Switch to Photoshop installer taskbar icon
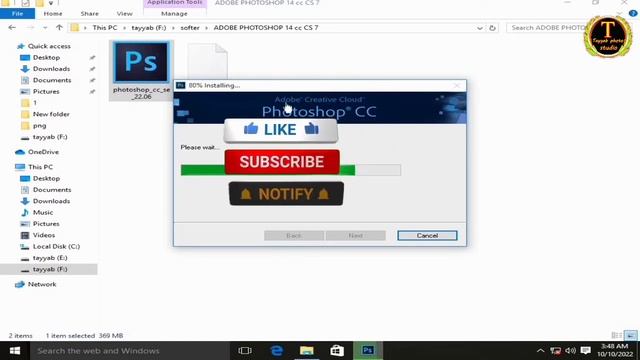This screenshot has height=360, width=640. click(x=368, y=351)
